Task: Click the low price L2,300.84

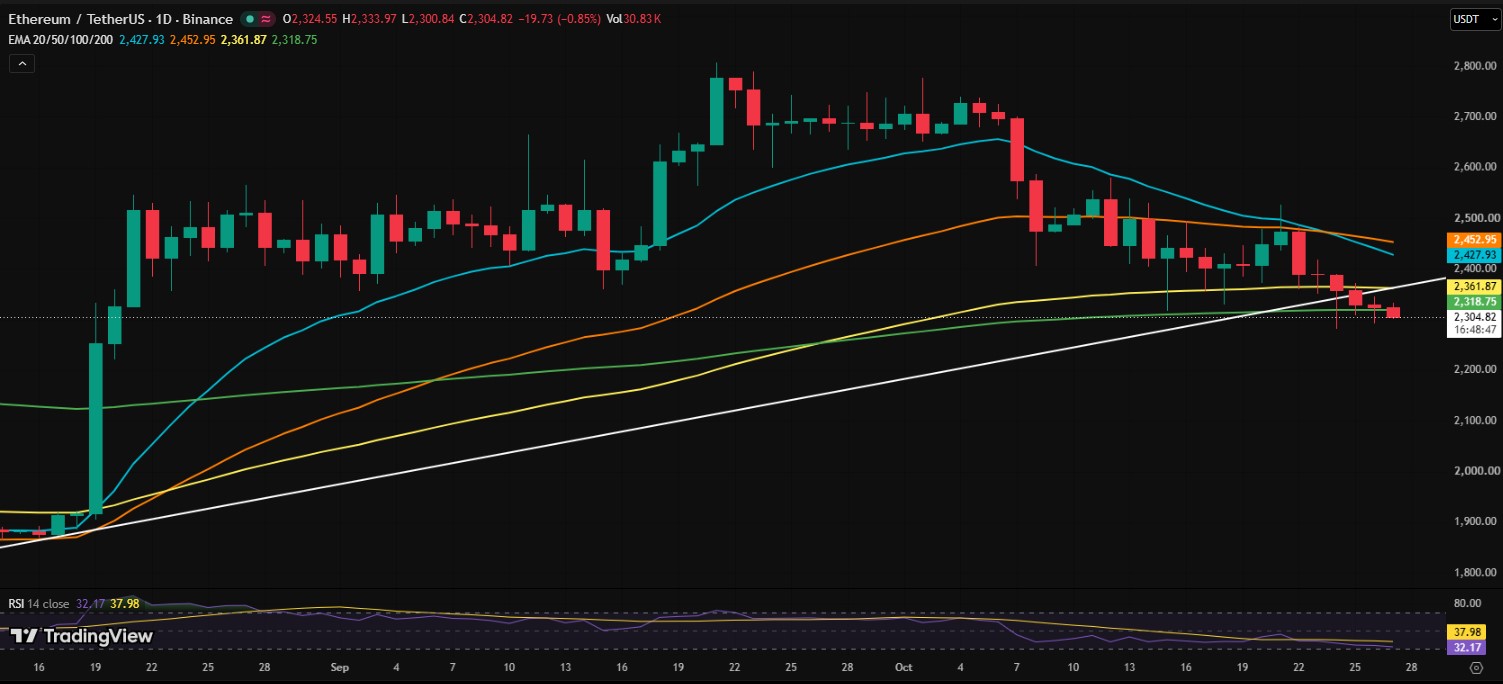Action: [x=428, y=19]
